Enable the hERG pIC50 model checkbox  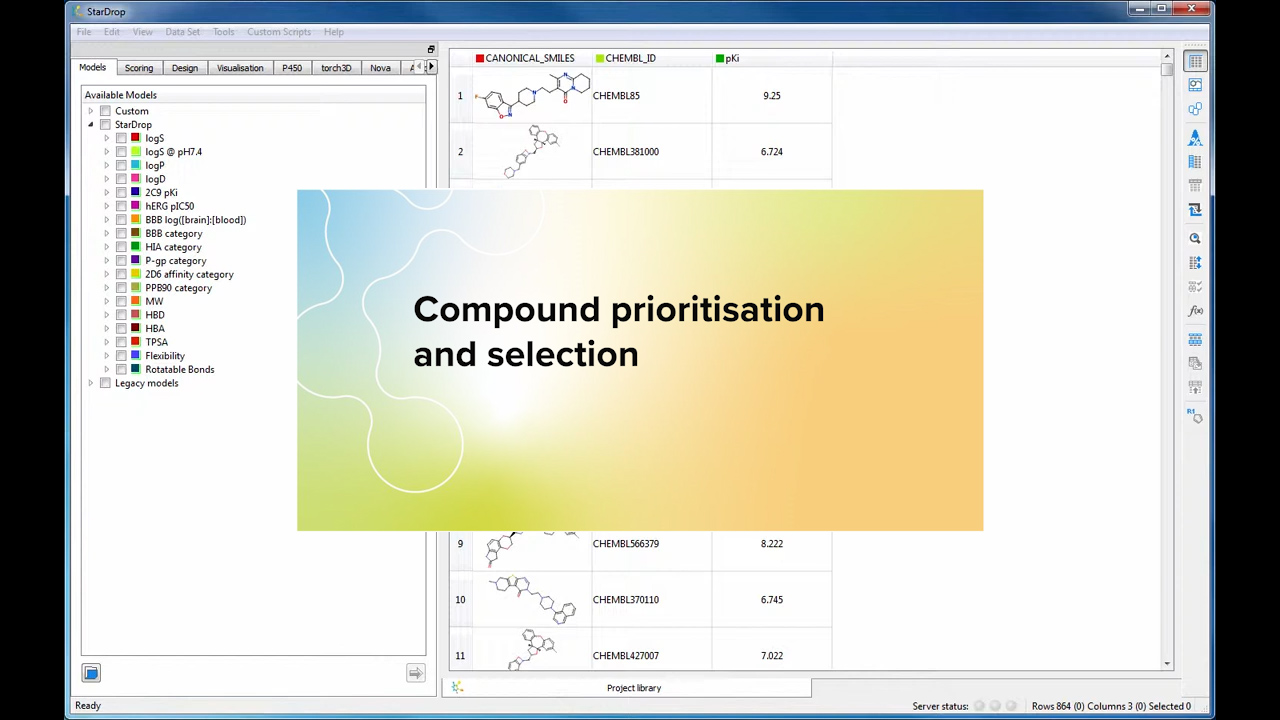tap(121, 206)
